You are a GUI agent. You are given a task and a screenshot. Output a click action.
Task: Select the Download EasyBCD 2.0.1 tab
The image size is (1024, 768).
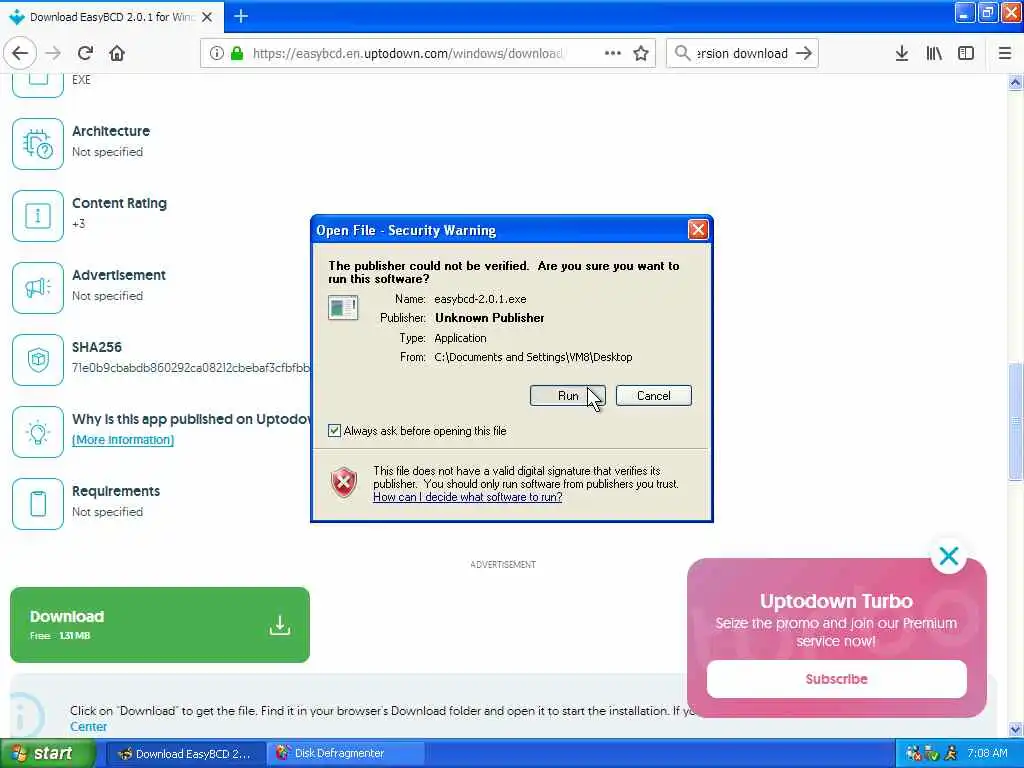click(112, 17)
